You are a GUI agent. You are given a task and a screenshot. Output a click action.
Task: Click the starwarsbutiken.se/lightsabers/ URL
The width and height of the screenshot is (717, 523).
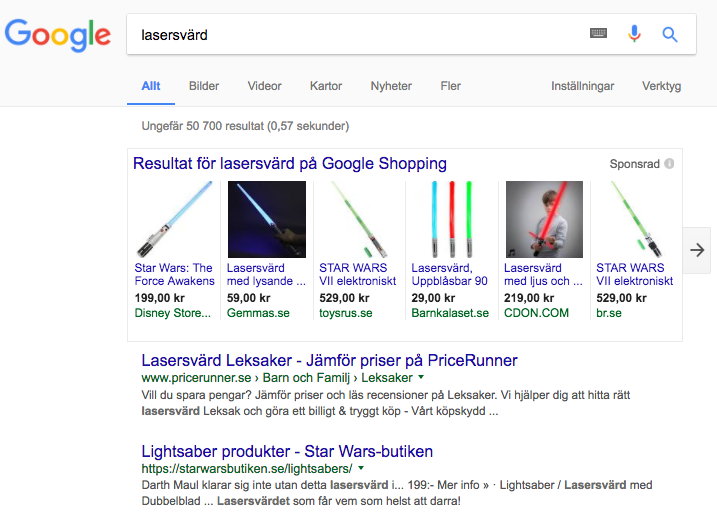[247, 469]
